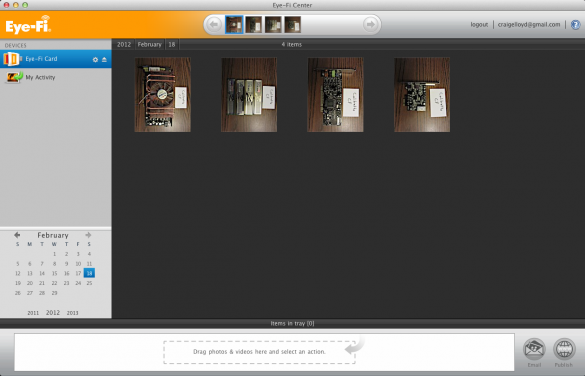
Task: Click the logout link
Action: pyautogui.click(x=479, y=25)
